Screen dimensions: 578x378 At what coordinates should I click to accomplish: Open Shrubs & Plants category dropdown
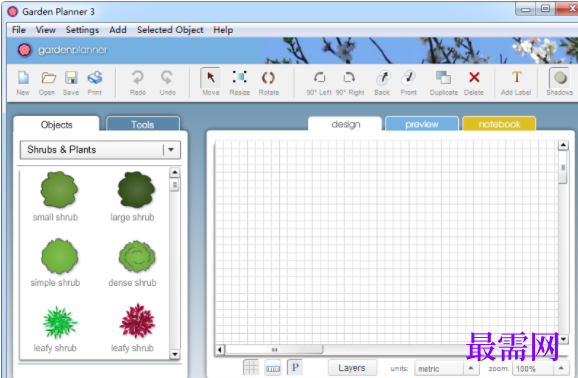click(x=100, y=150)
